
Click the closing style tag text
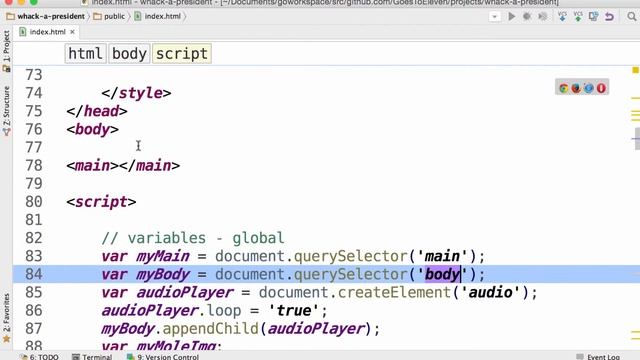click(136, 93)
